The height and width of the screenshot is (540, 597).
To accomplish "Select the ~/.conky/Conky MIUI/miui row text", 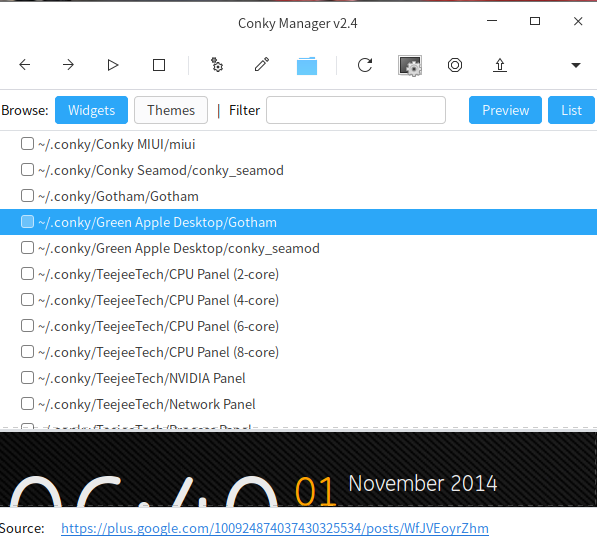I will [x=117, y=145].
